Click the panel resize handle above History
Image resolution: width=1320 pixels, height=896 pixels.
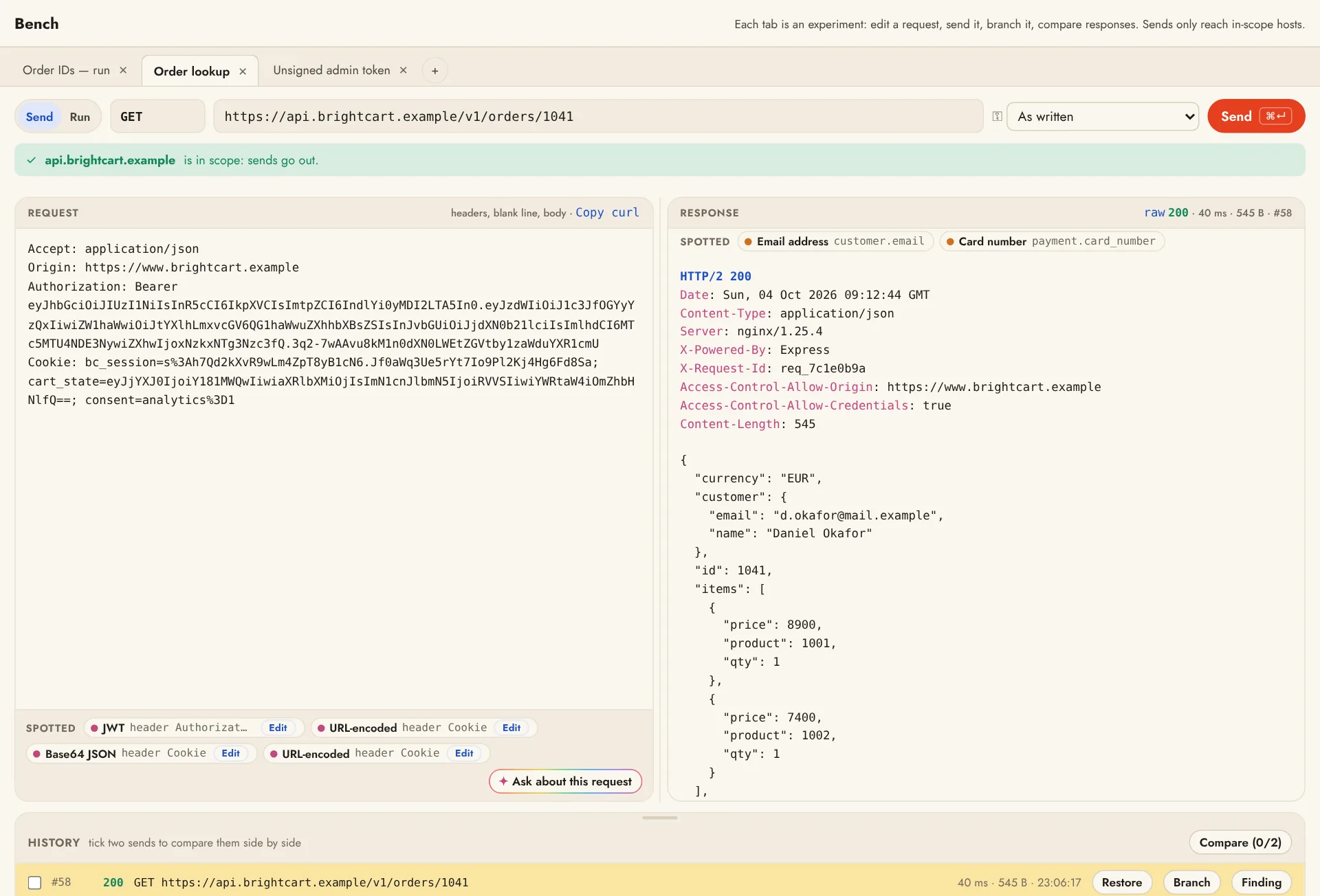[659, 818]
